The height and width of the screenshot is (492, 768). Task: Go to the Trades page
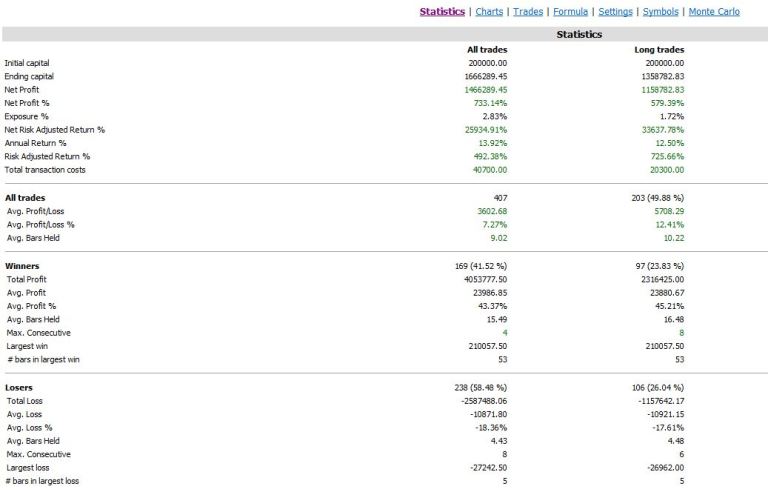point(528,12)
